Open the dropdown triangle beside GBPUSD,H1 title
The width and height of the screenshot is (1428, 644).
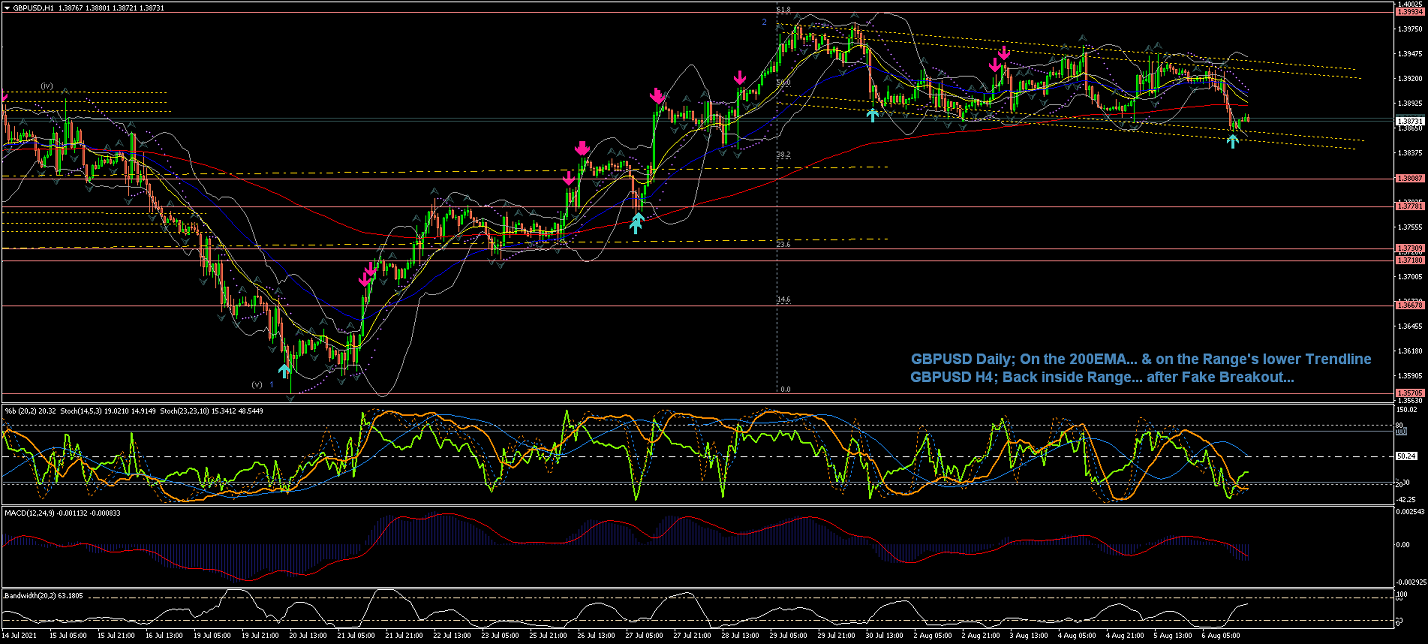(x=6, y=7)
